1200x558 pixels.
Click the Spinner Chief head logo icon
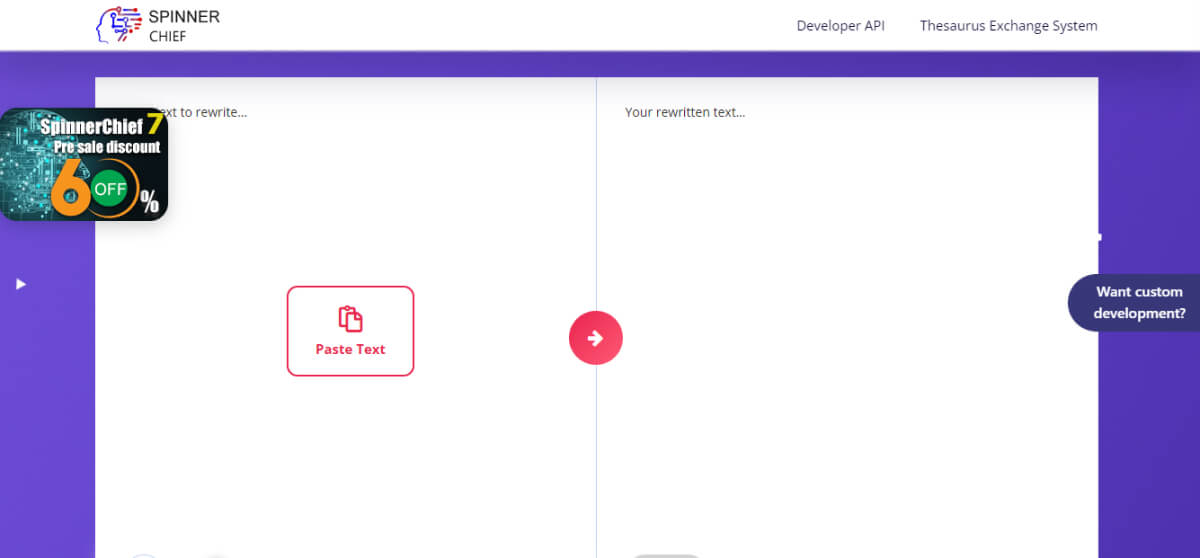(118, 25)
